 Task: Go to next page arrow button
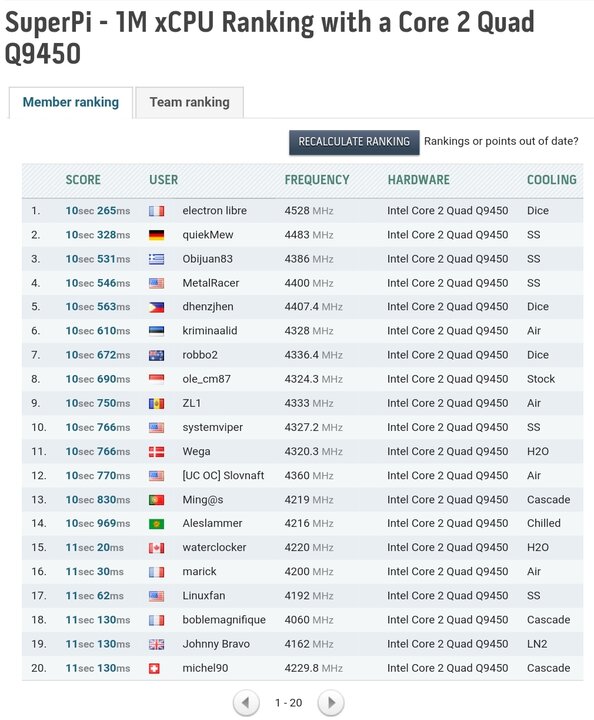click(331, 703)
